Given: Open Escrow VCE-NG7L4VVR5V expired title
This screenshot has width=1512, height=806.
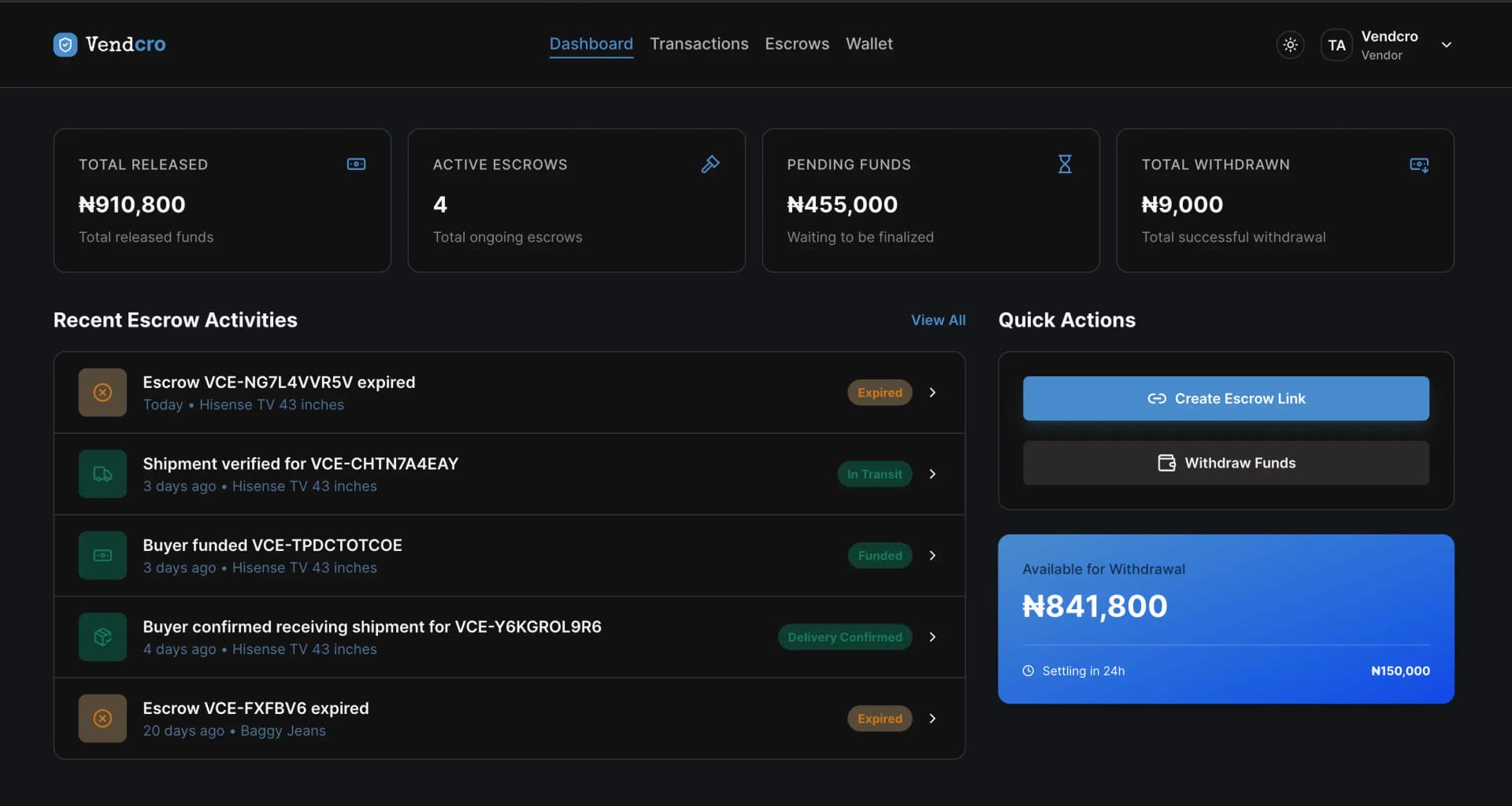Looking at the screenshot, I should [279, 382].
